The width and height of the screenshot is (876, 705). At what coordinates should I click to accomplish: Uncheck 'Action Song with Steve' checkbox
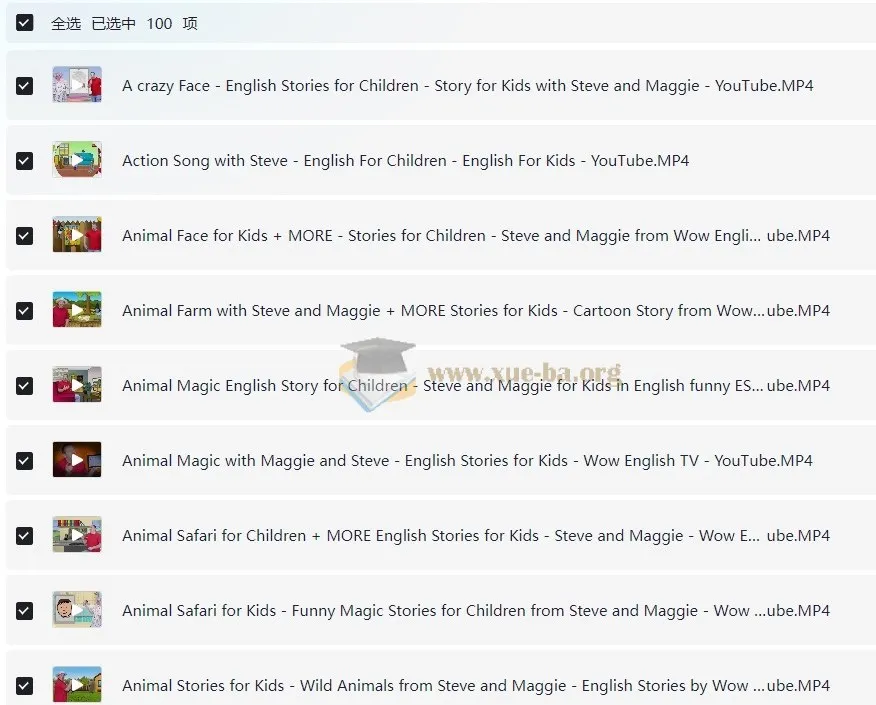tap(25, 161)
